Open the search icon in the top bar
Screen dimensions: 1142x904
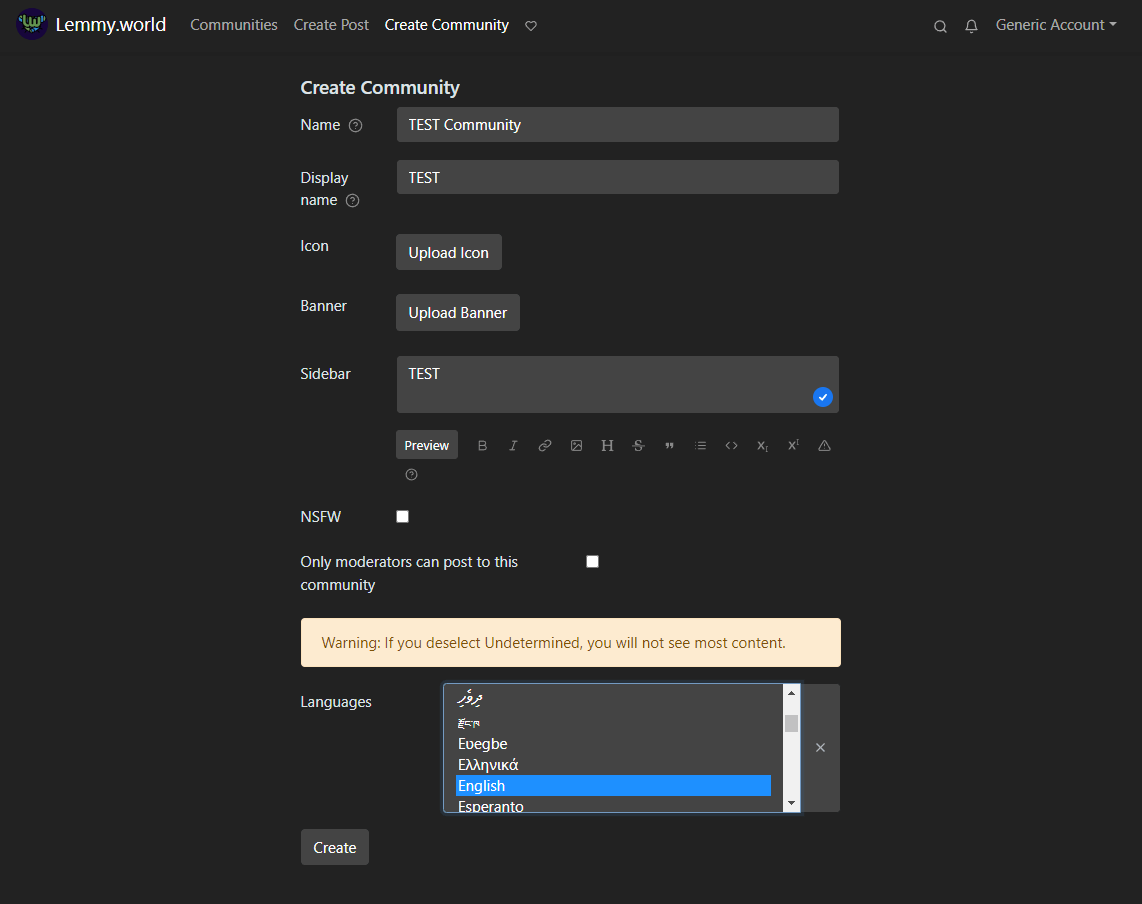[940, 26]
